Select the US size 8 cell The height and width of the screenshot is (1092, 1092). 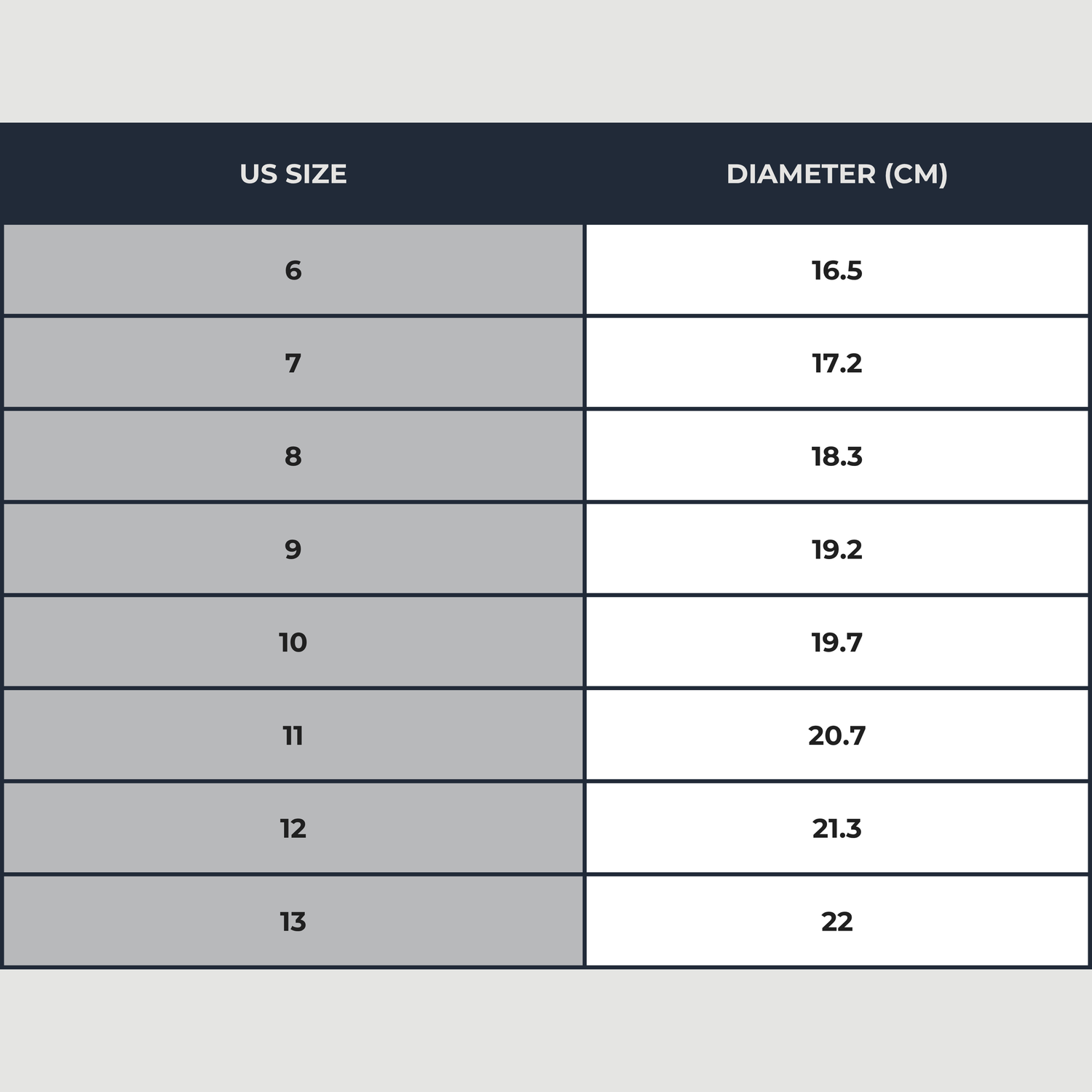[x=293, y=456]
